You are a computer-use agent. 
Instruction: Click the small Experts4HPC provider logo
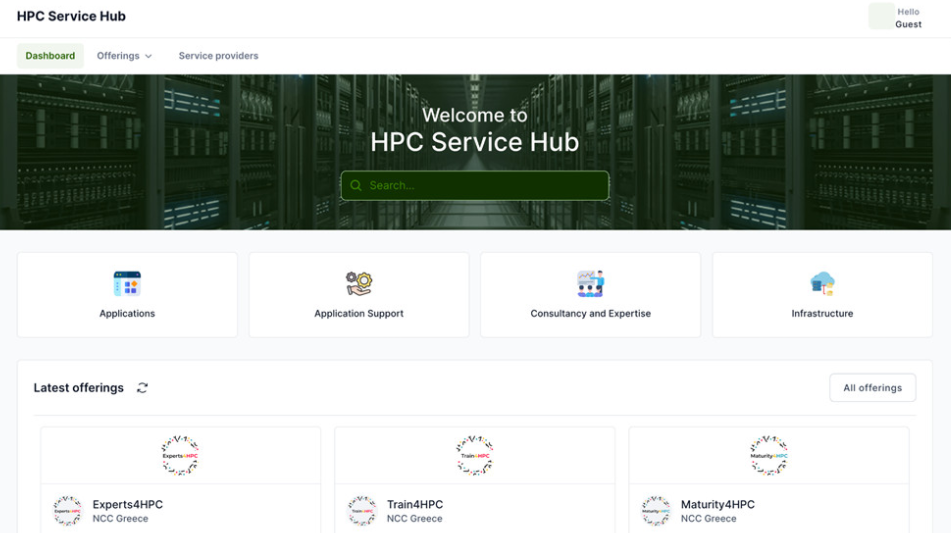click(67, 511)
